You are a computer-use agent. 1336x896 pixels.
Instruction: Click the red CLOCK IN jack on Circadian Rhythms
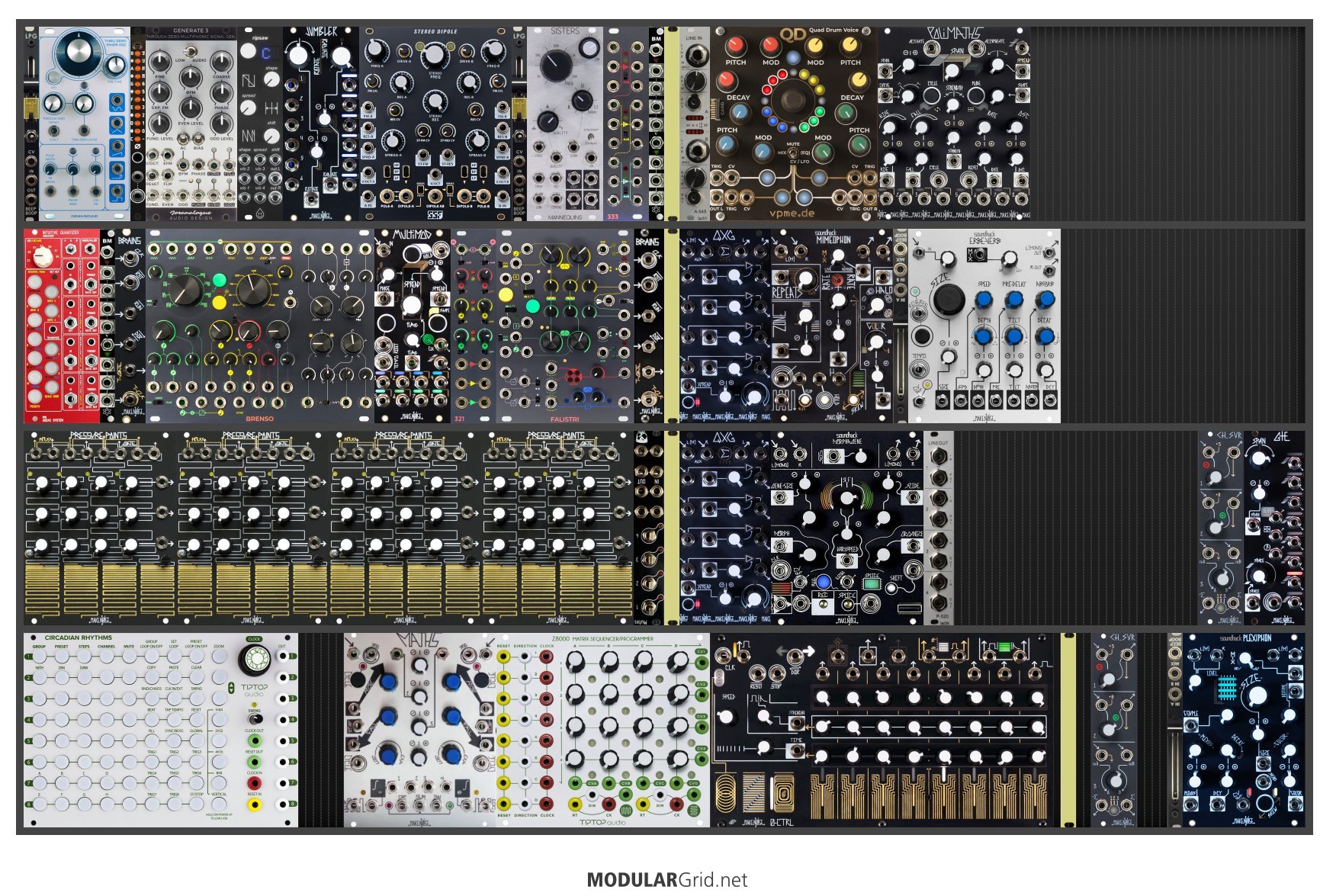[x=255, y=783]
